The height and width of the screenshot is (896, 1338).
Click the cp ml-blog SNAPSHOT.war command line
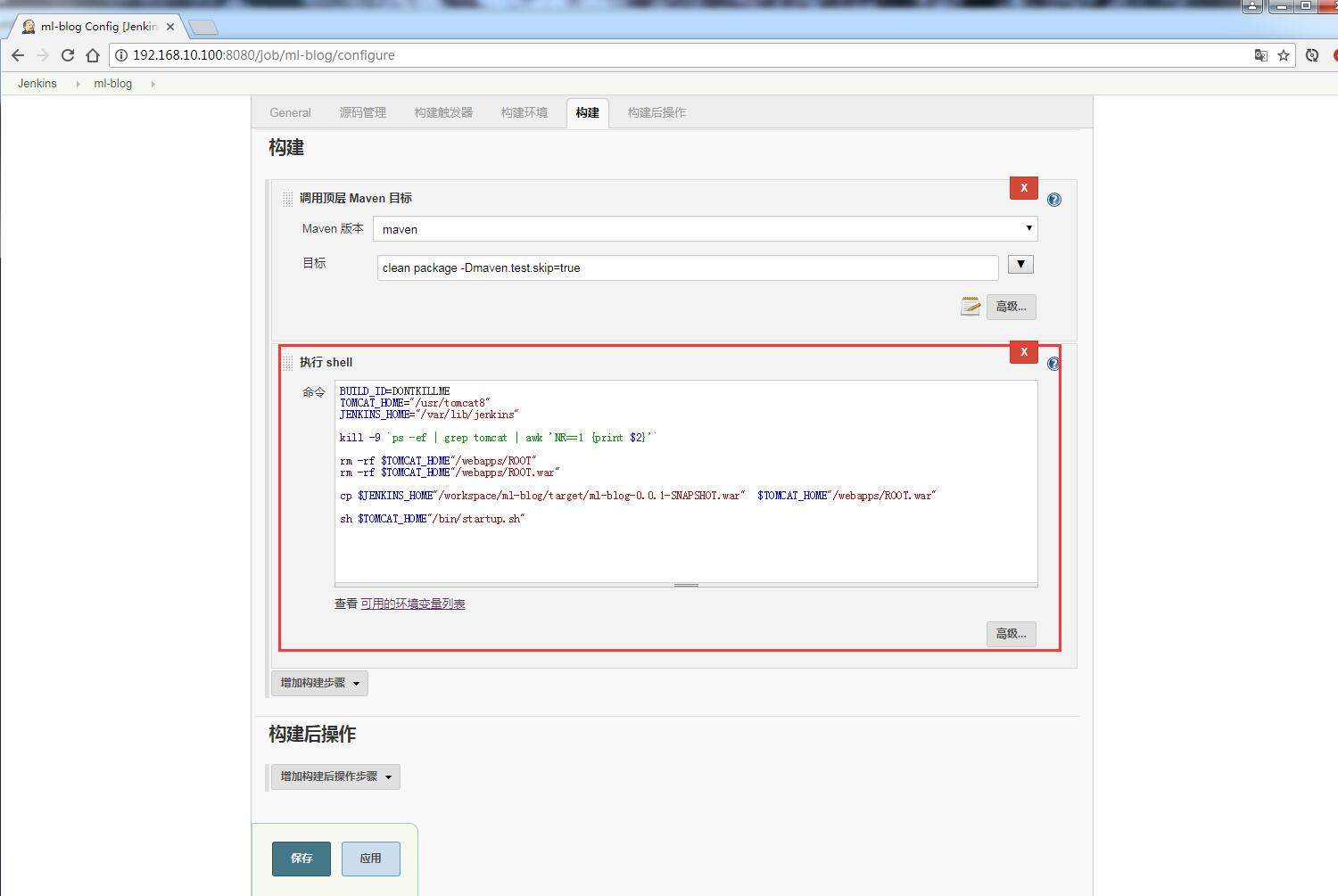[x=638, y=496]
